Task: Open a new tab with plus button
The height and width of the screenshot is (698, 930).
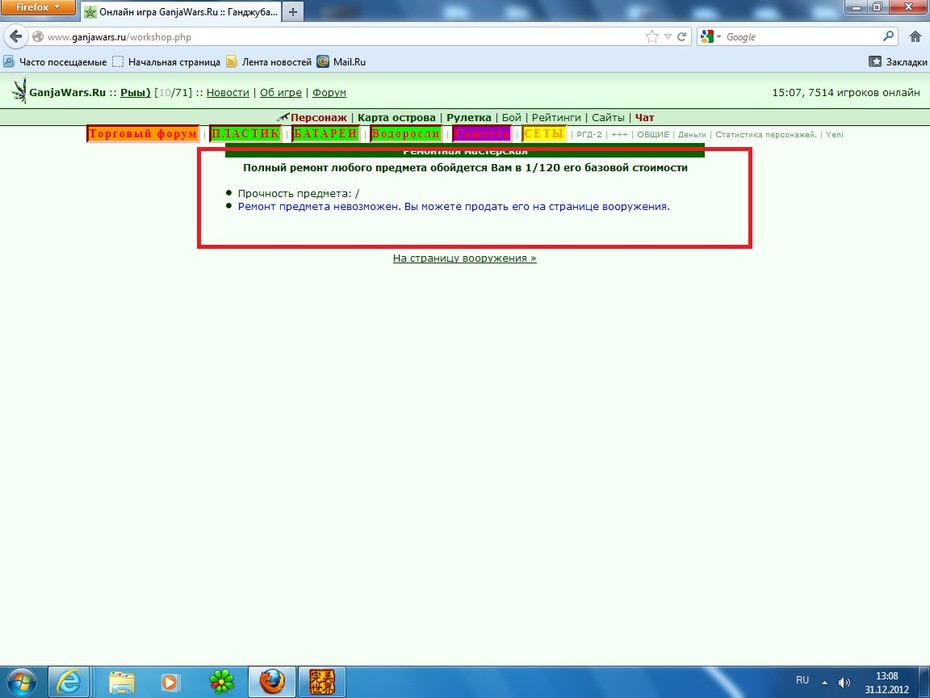Action: tap(292, 11)
